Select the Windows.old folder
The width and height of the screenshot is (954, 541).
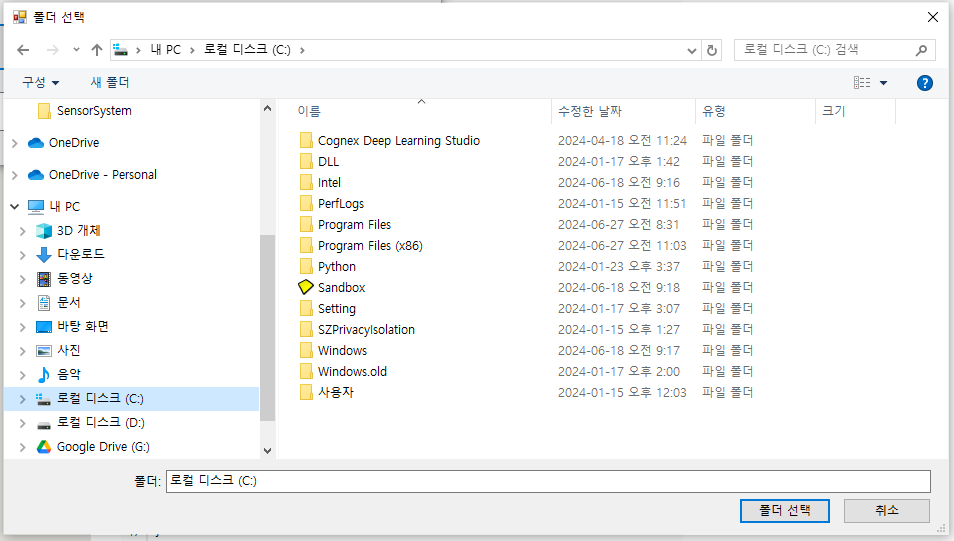click(x=352, y=372)
